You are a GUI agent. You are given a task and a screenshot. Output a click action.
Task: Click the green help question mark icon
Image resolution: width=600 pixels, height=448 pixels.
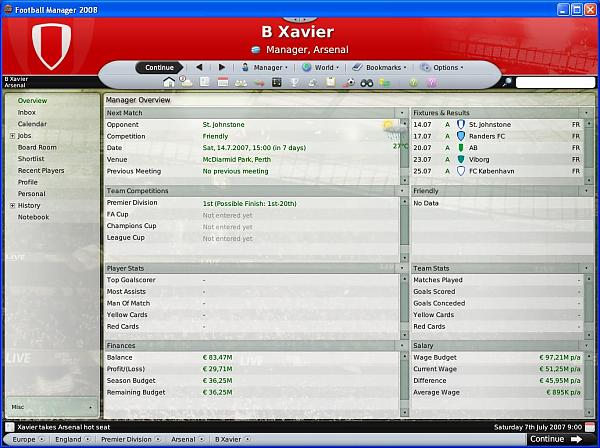(x=413, y=81)
